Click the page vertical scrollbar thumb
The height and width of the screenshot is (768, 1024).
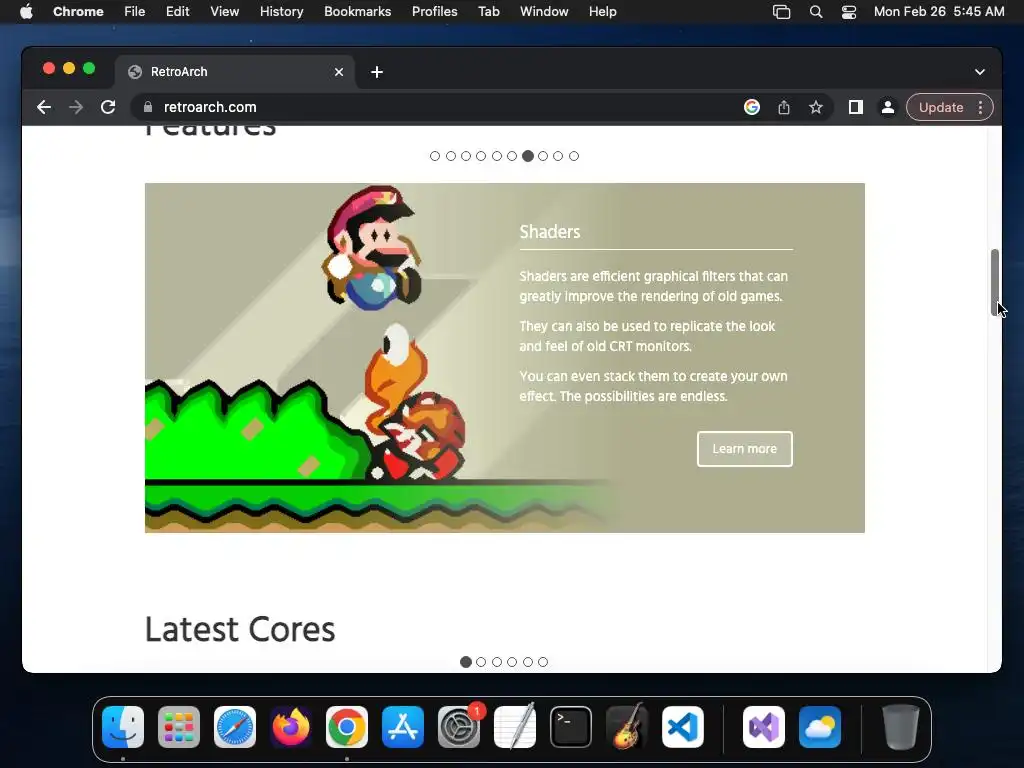click(x=995, y=282)
